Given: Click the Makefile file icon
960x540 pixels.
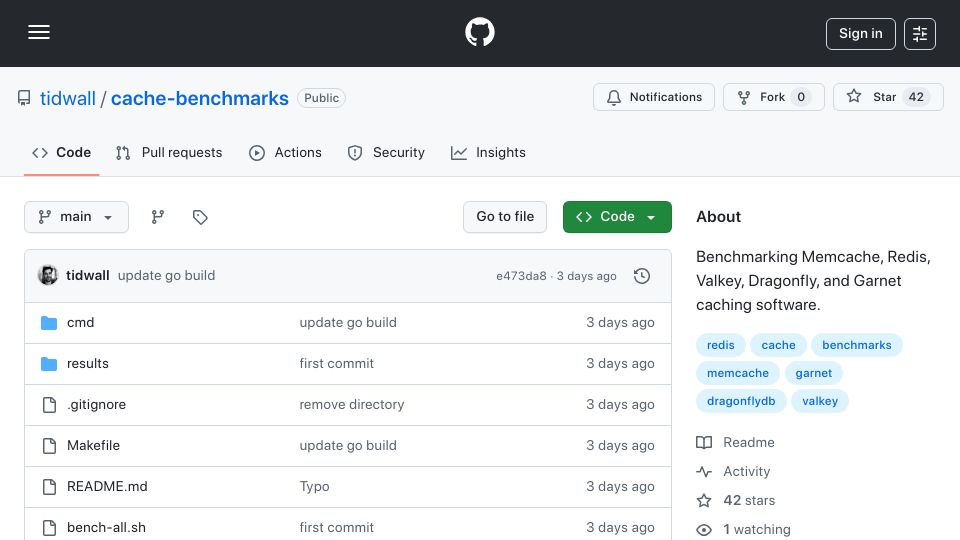Looking at the screenshot, I should point(49,446).
